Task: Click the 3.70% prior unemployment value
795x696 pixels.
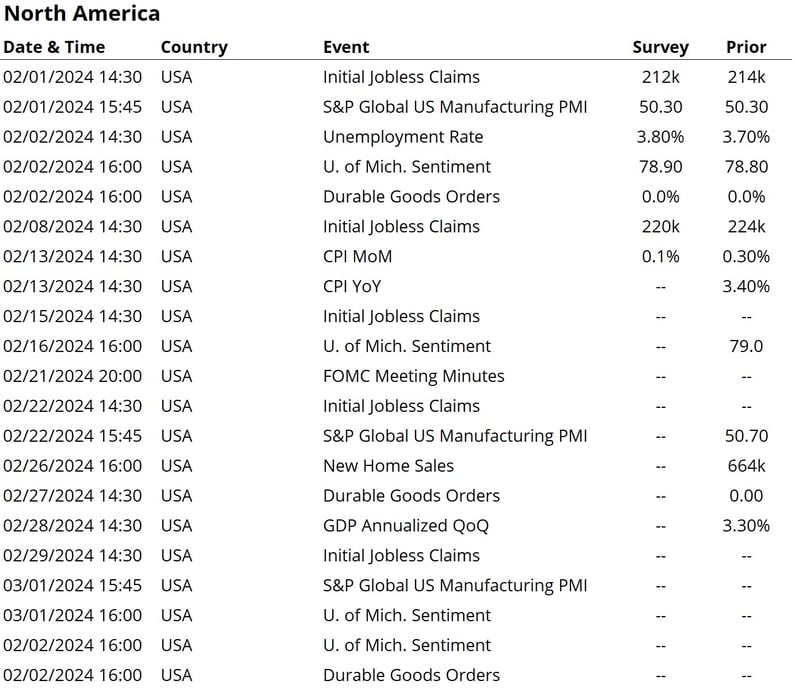Action: tap(746, 137)
